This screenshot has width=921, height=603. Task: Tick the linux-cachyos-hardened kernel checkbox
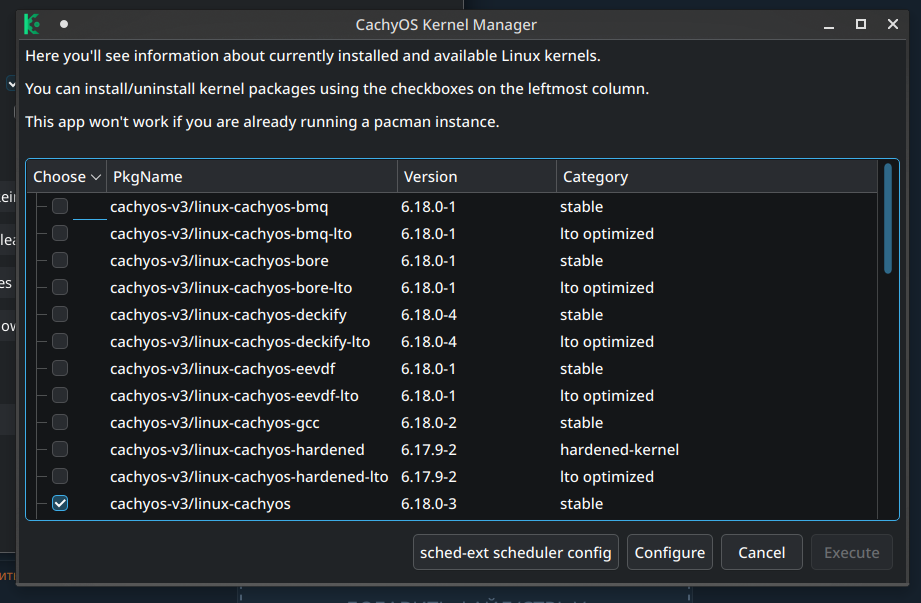[x=60, y=450]
